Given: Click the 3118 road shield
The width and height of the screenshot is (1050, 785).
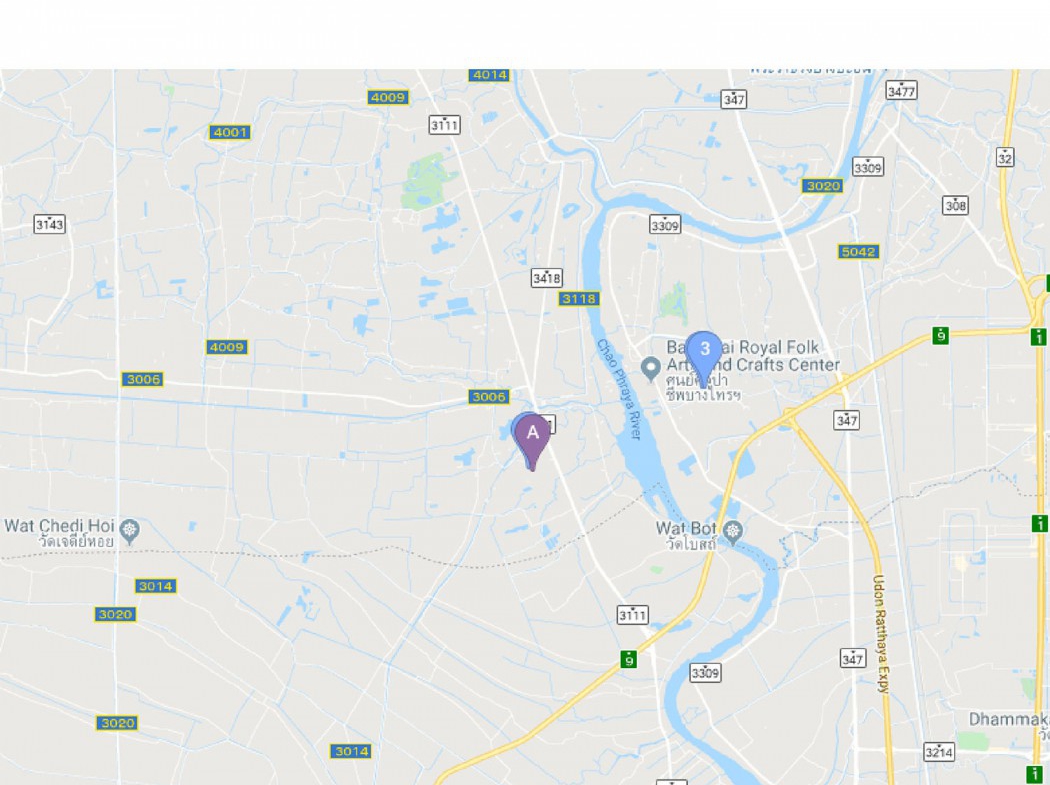Looking at the screenshot, I should tap(579, 299).
